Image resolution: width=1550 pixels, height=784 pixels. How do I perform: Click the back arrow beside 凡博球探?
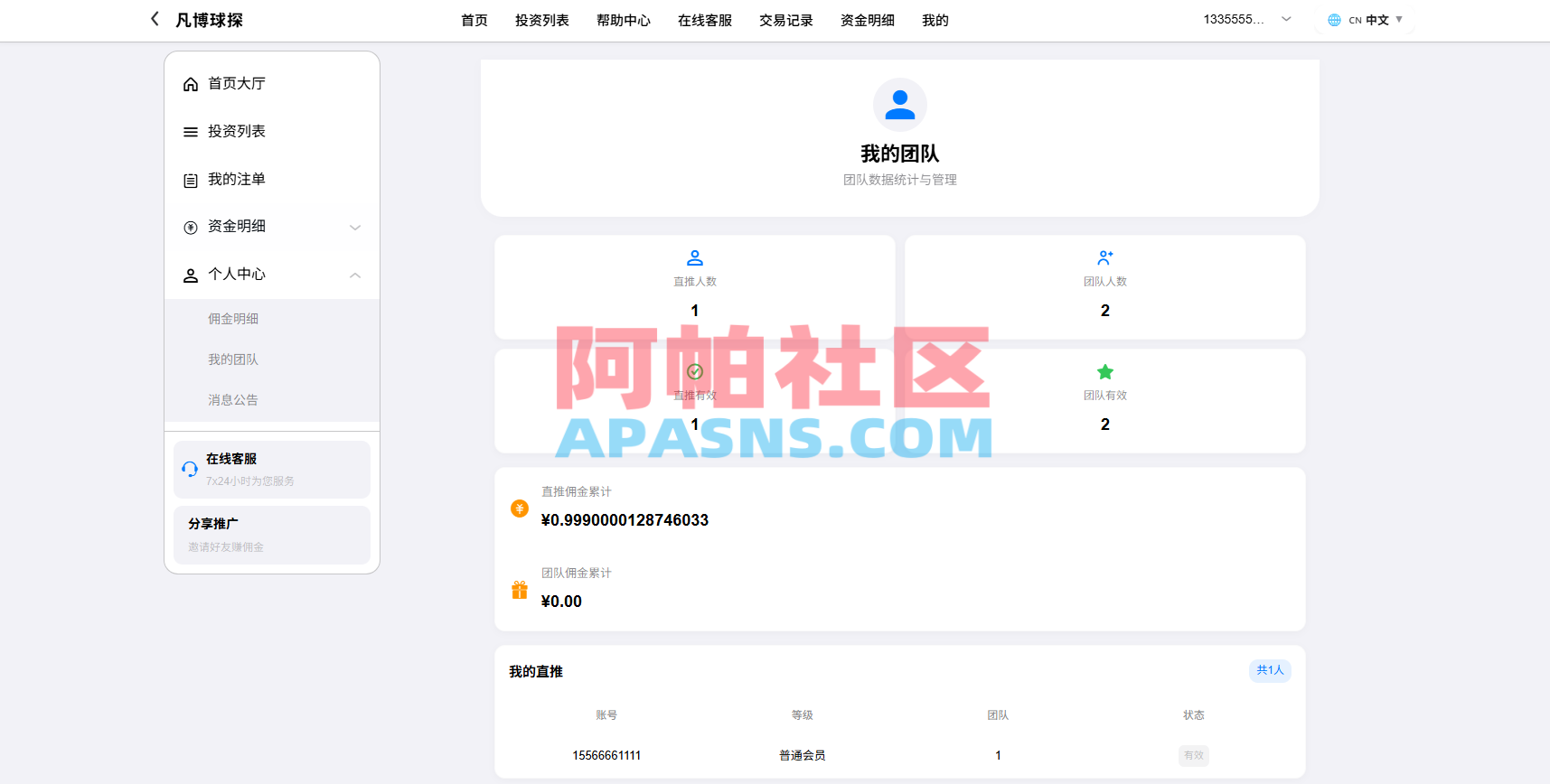point(155,19)
